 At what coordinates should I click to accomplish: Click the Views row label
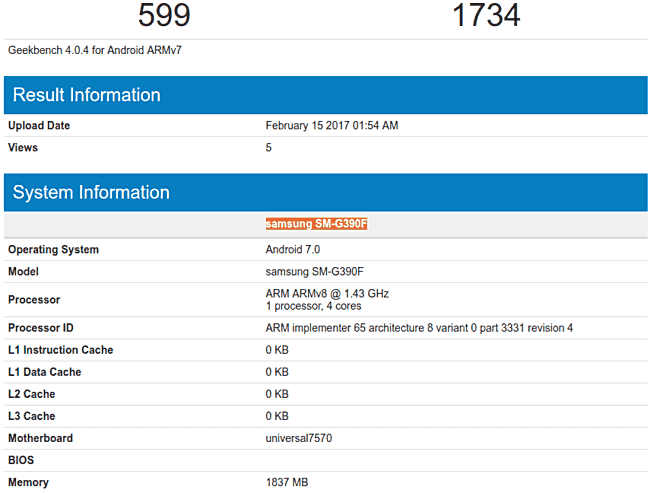(x=23, y=148)
